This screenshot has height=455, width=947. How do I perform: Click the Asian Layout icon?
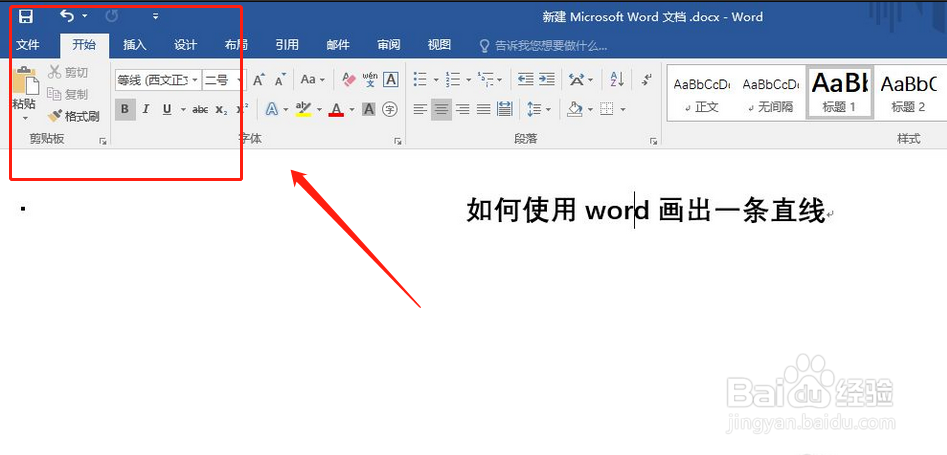[577, 79]
